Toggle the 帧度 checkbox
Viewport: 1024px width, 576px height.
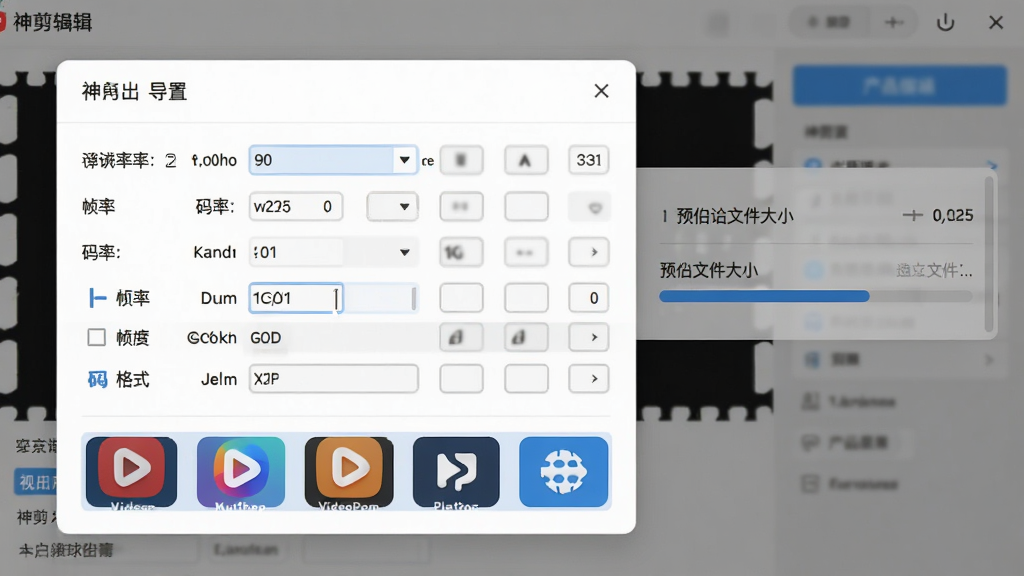tap(97, 337)
